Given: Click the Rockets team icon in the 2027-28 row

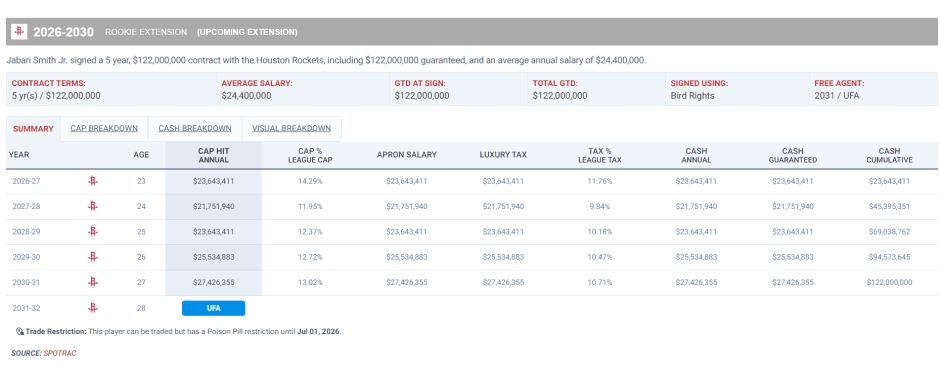Looking at the screenshot, I should click(92, 206).
